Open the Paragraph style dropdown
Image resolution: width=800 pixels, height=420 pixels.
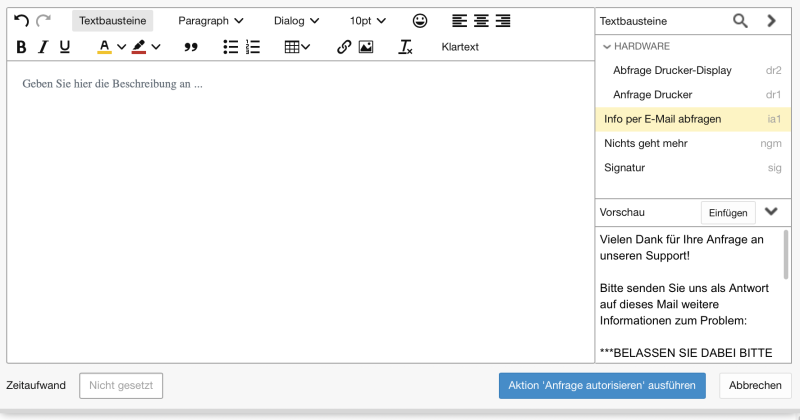(x=211, y=20)
